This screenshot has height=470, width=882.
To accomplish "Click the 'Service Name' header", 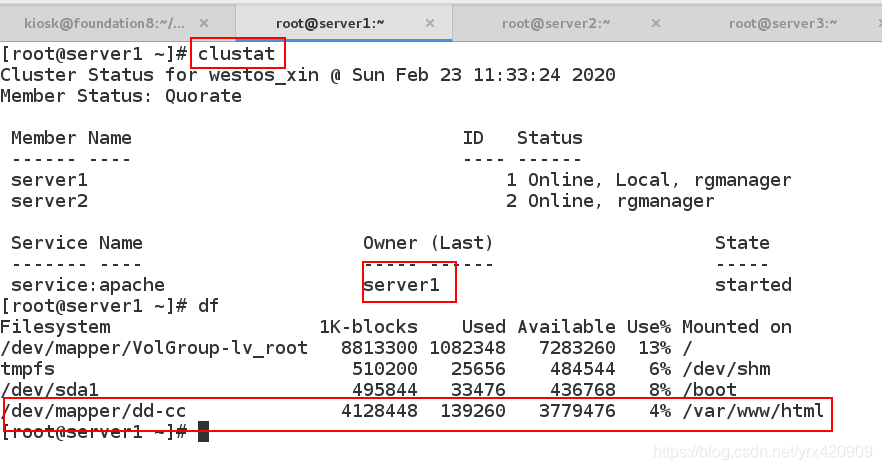I will [x=77, y=243].
